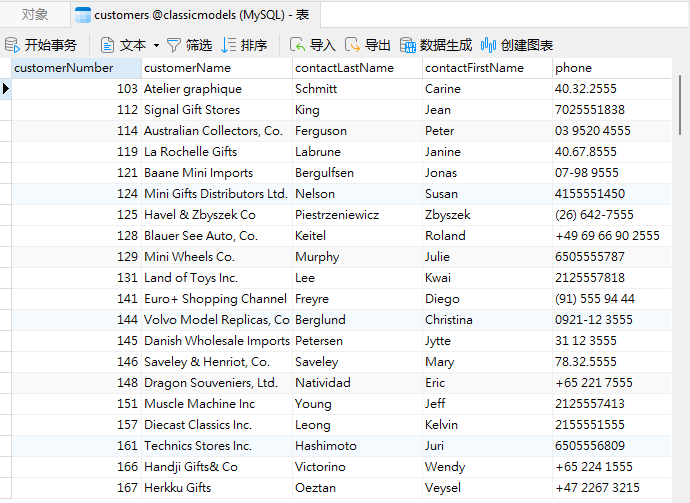
Task: Click the customerNumber column header
Action: coord(76,68)
